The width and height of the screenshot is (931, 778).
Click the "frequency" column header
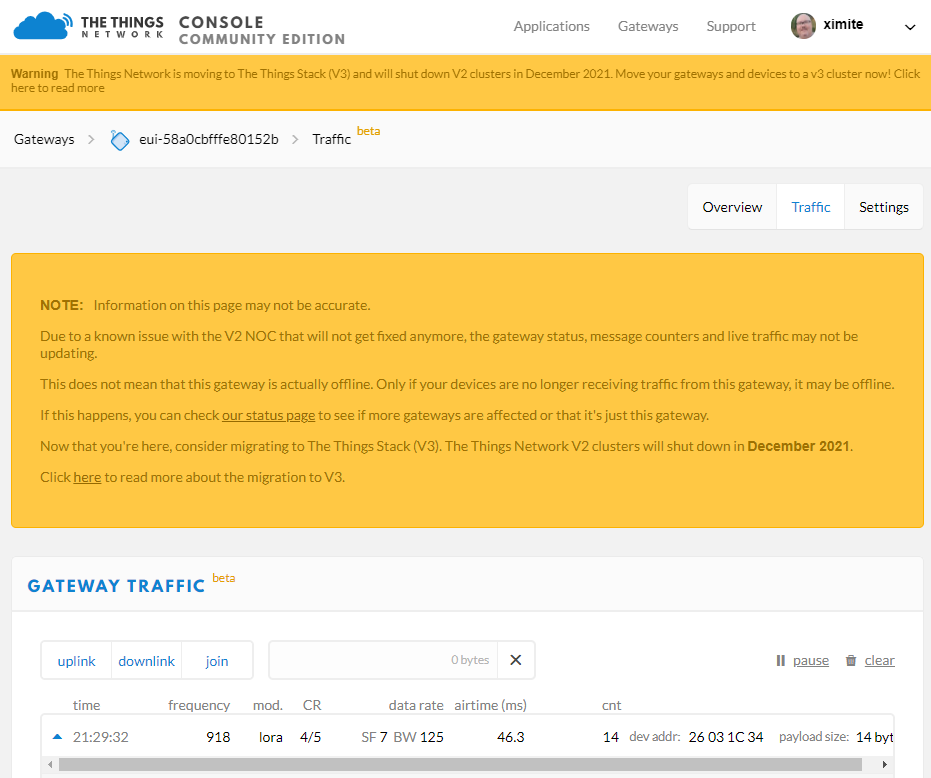click(x=199, y=706)
